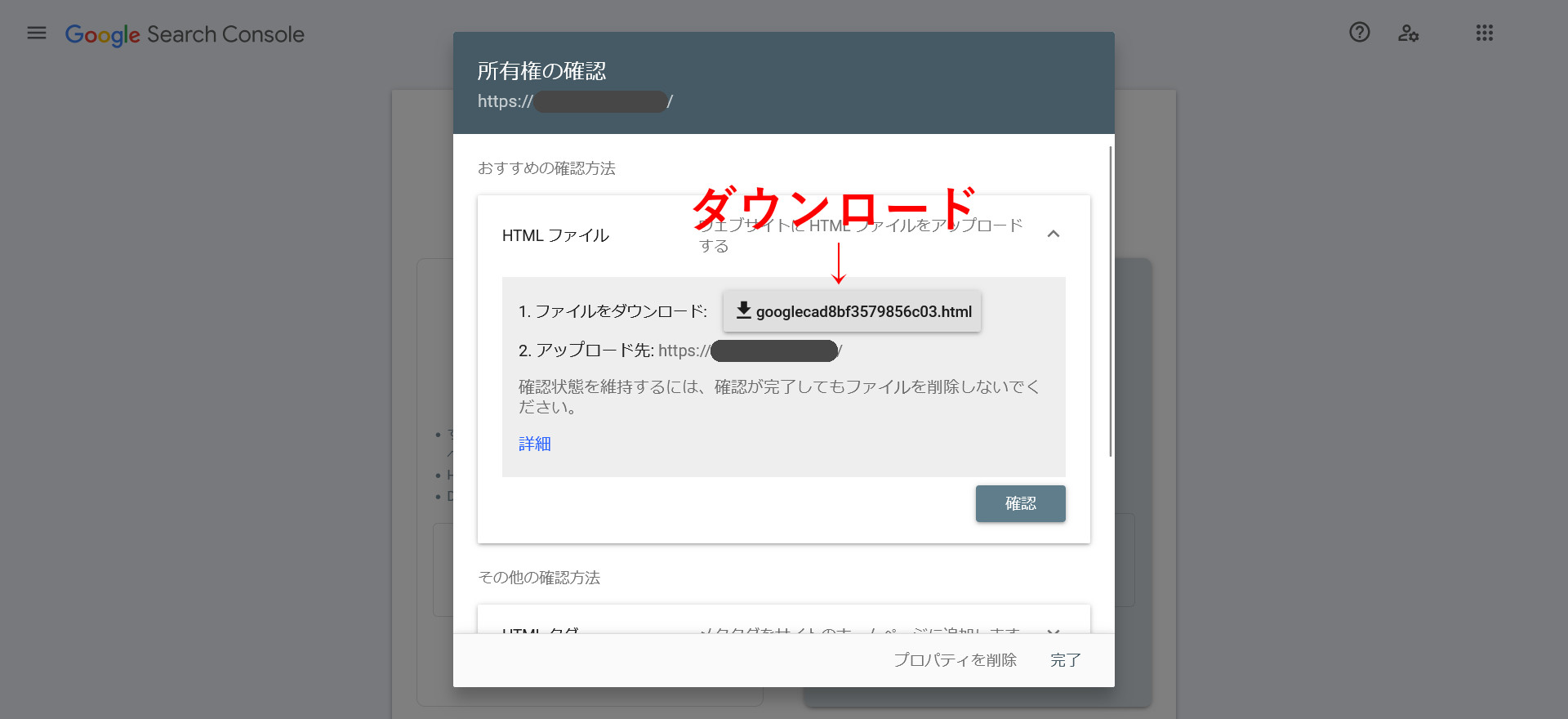Image resolution: width=1568 pixels, height=719 pixels.
Task: Click the 確認状態を維持するには note text
Action: coord(779,396)
